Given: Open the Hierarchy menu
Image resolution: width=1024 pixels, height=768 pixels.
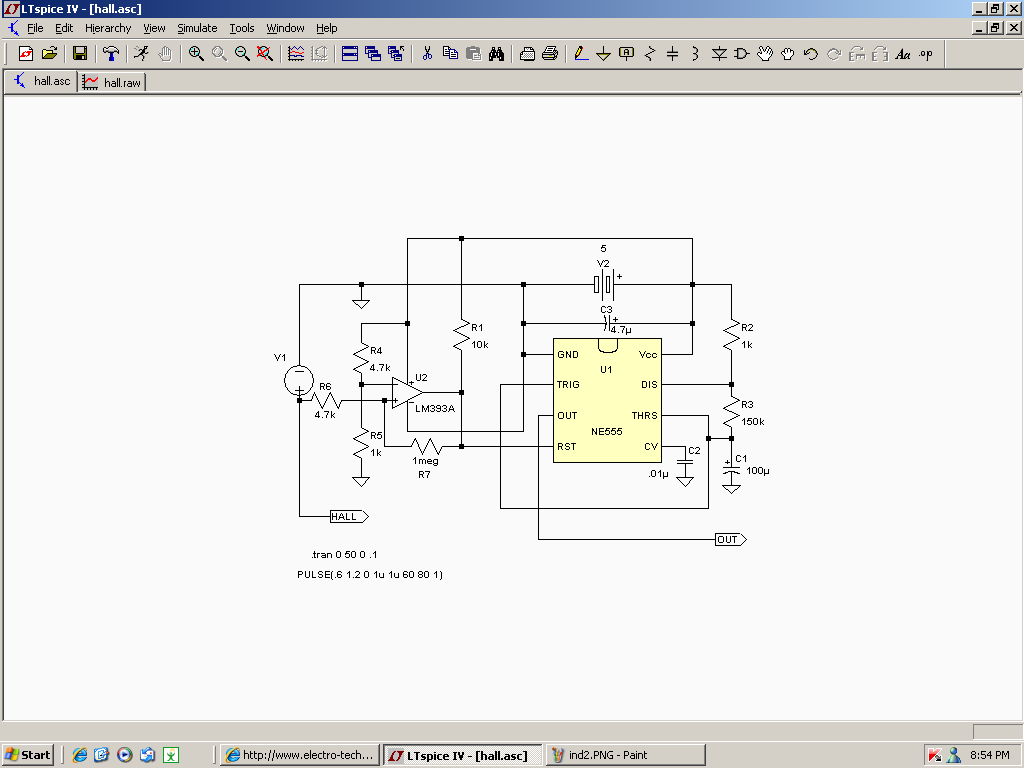Looking at the screenshot, I should coord(108,28).
